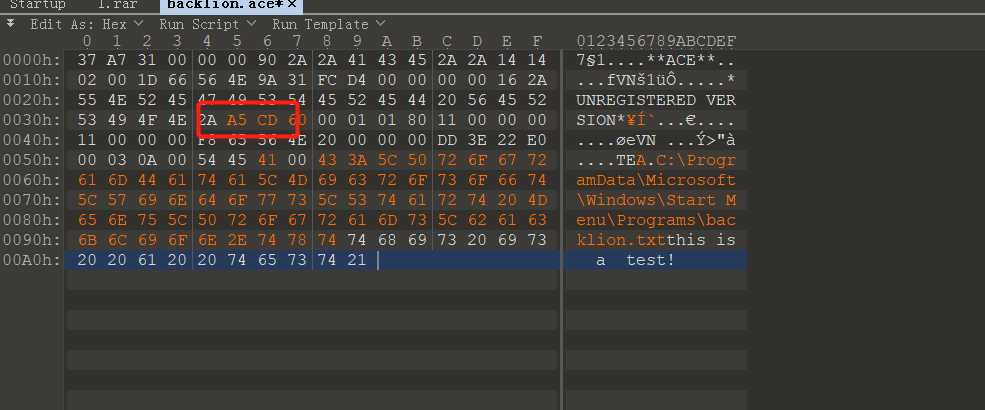The image size is (985, 410).
Task: Click byte D4 in row 0010h
Action: click(x=357, y=80)
